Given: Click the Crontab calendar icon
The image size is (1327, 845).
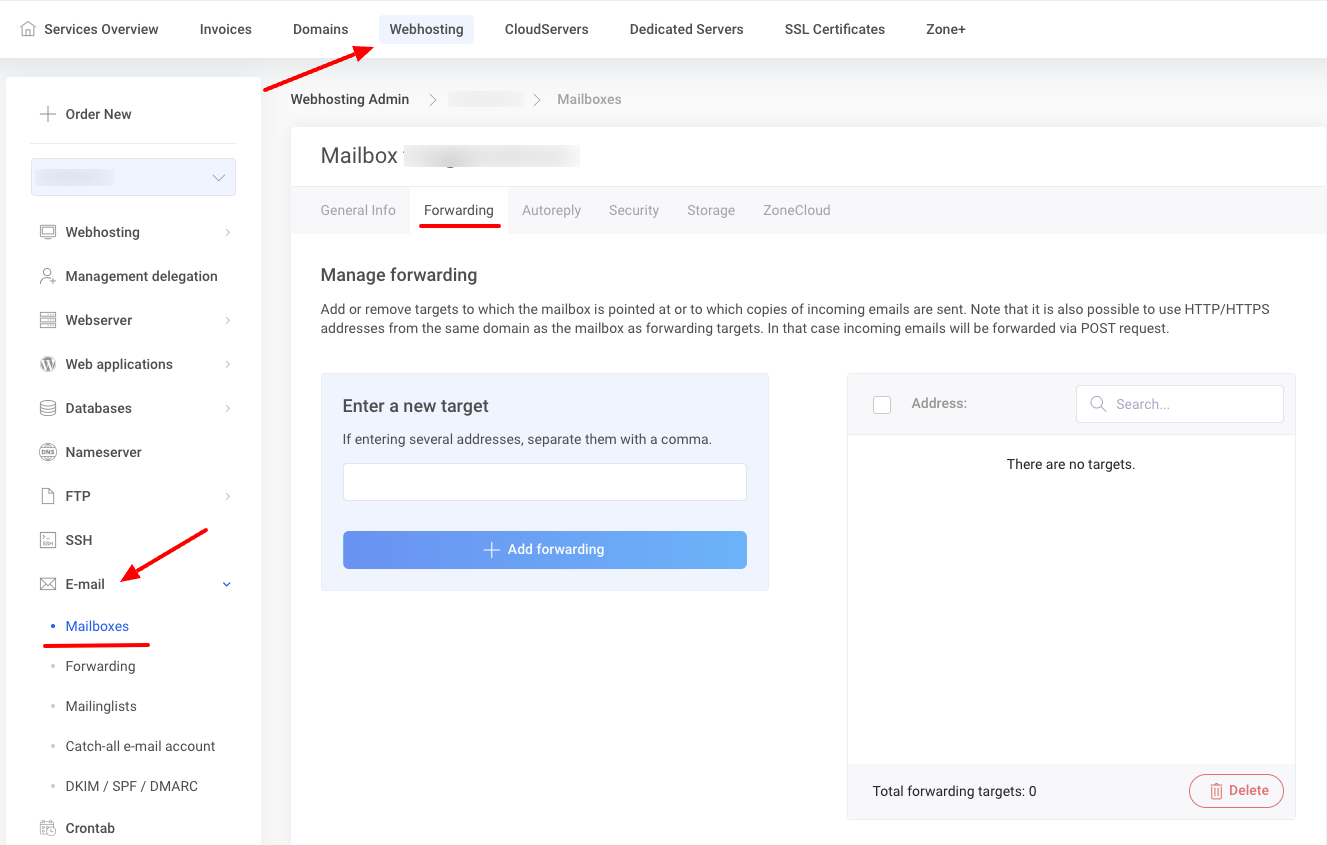Looking at the screenshot, I should coord(48,828).
